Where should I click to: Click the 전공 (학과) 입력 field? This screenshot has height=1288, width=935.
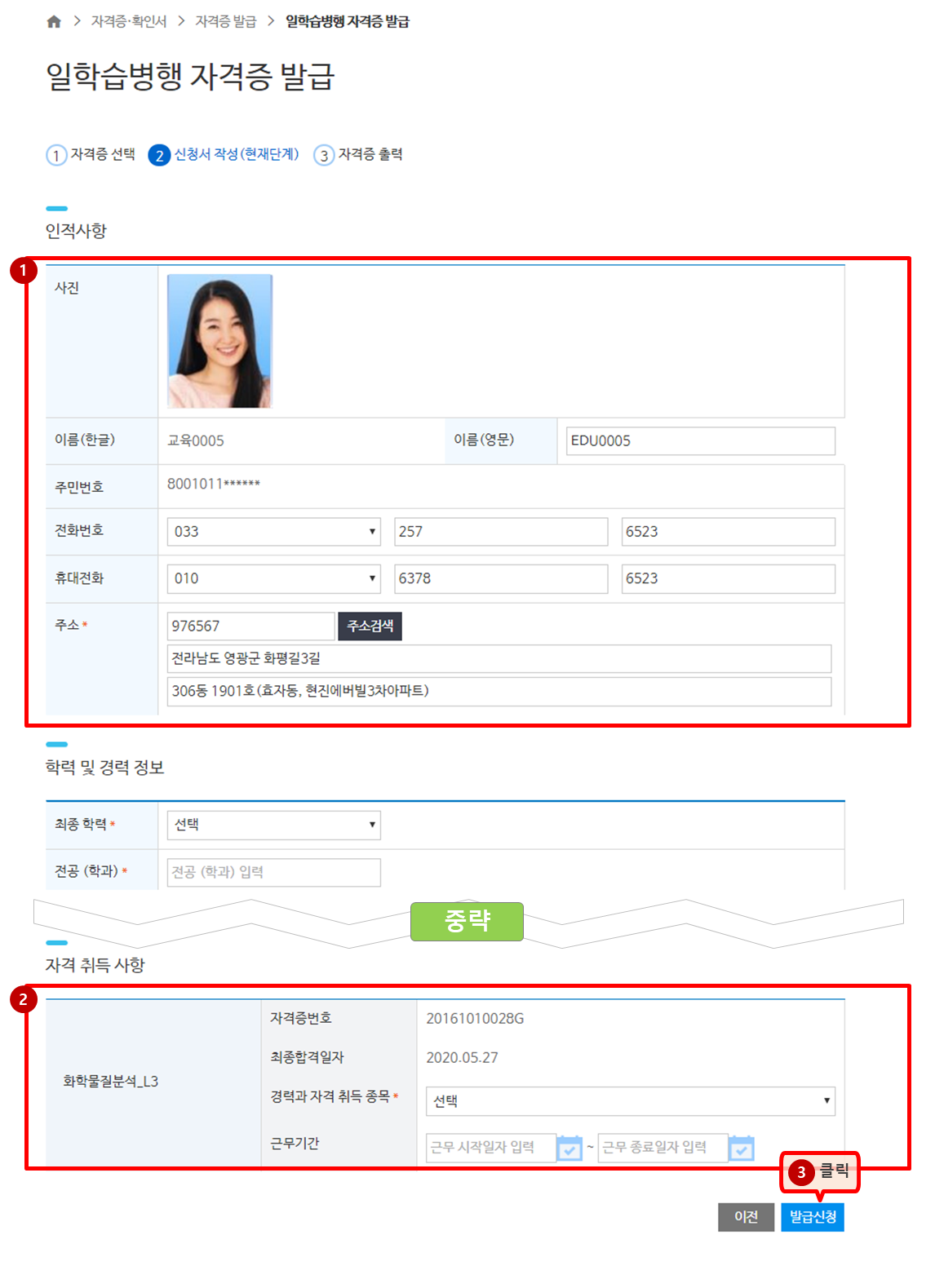[273, 872]
